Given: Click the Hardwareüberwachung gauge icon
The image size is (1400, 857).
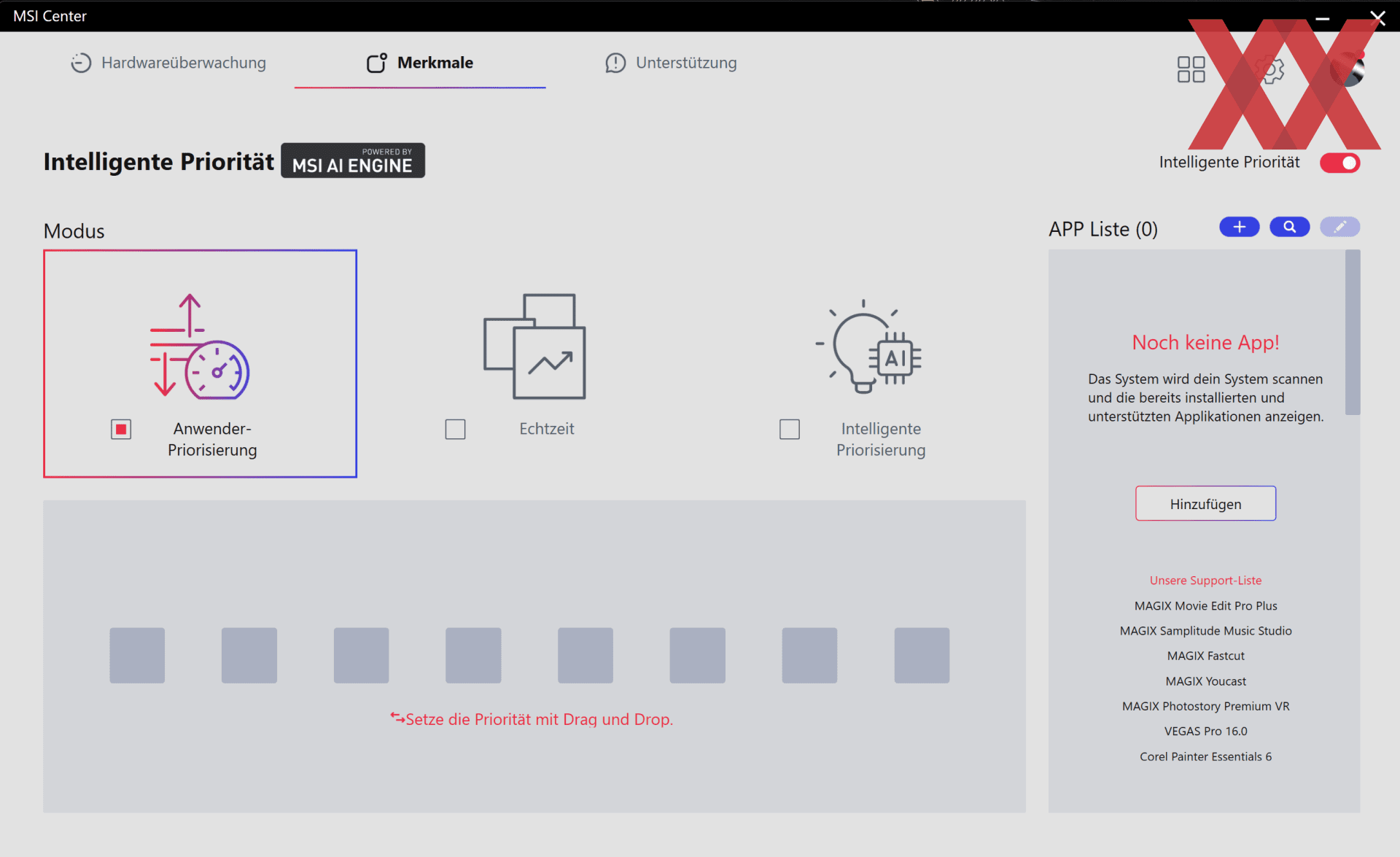Looking at the screenshot, I should point(81,63).
